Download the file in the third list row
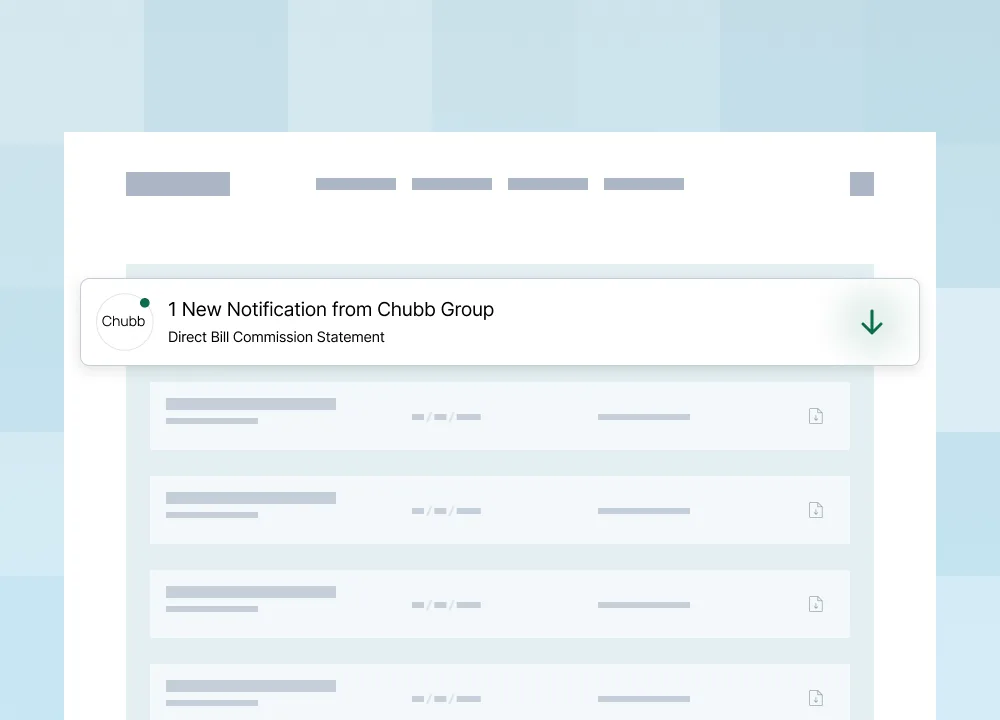 point(816,604)
